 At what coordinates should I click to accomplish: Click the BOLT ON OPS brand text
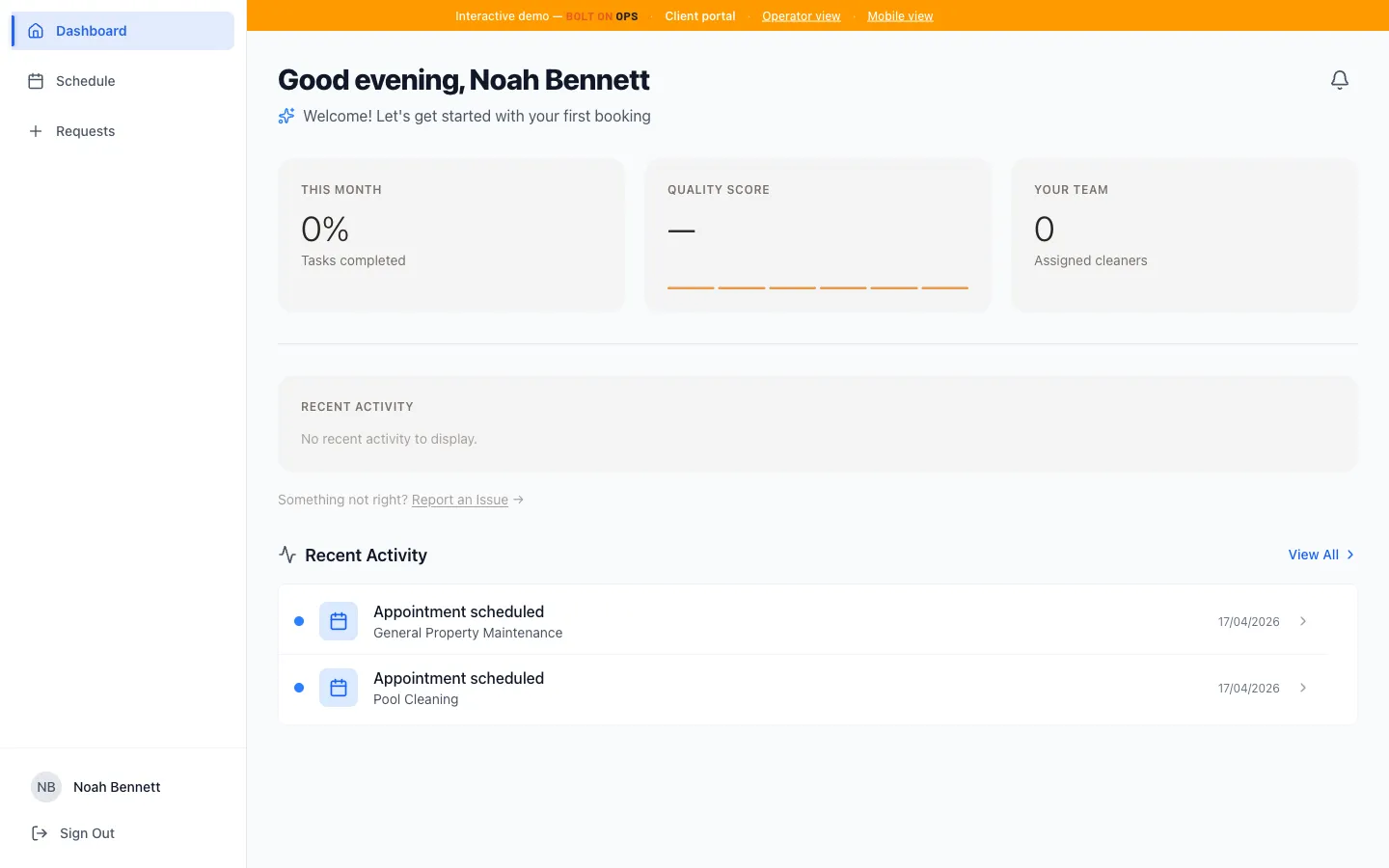(x=602, y=16)
